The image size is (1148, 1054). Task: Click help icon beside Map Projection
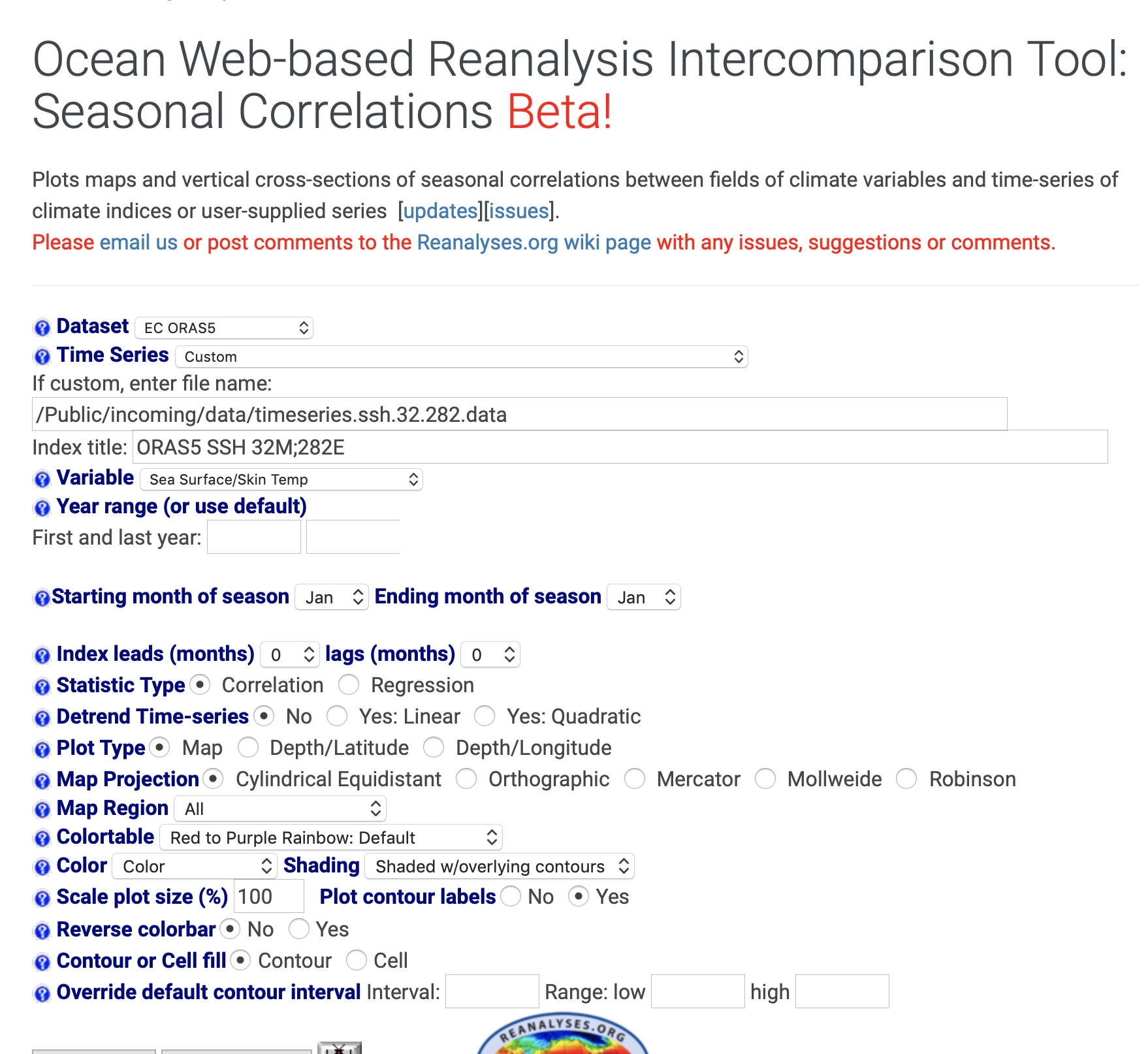42,780
